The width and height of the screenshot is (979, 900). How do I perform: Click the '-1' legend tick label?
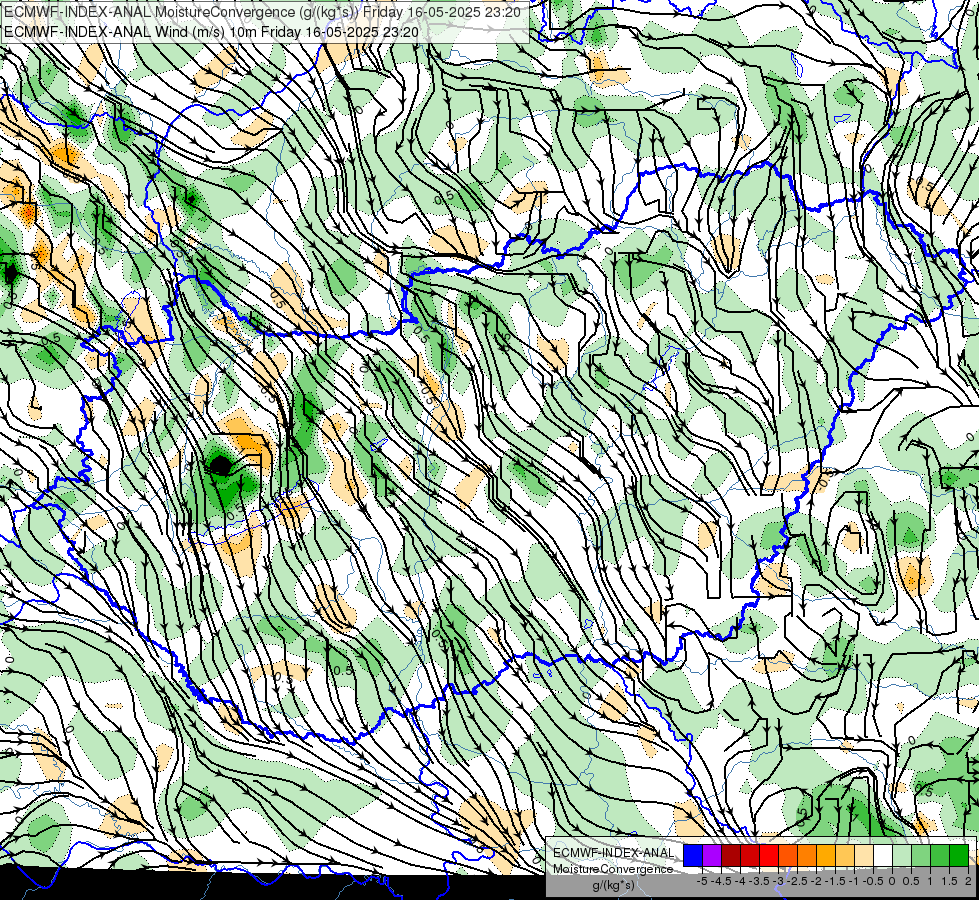854,881
